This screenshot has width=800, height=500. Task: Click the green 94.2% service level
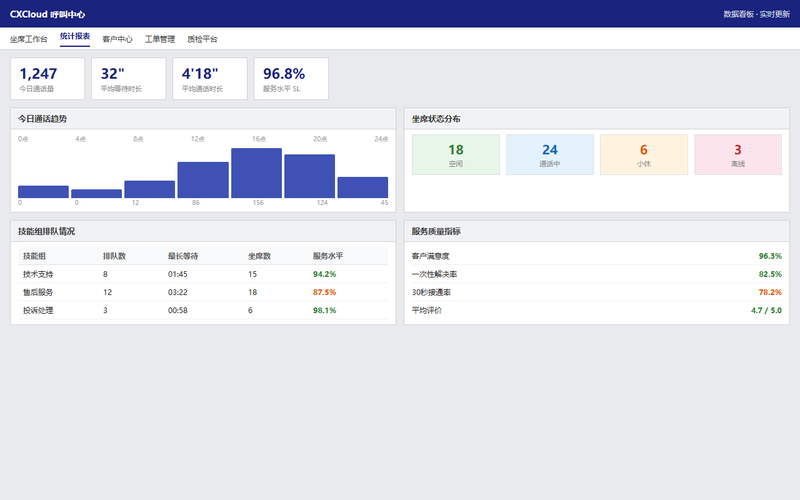click(324, 274)
